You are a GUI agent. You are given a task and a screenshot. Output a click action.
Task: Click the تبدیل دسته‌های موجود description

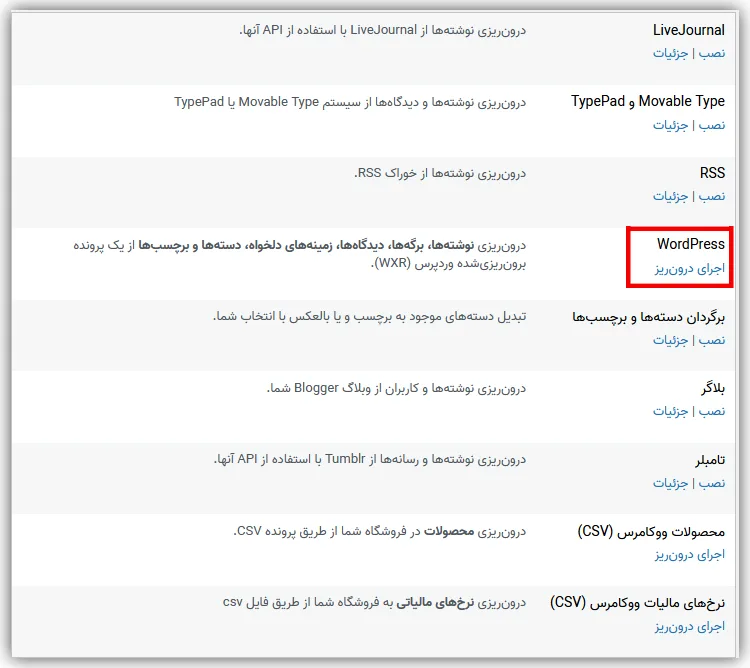point(369,317)
